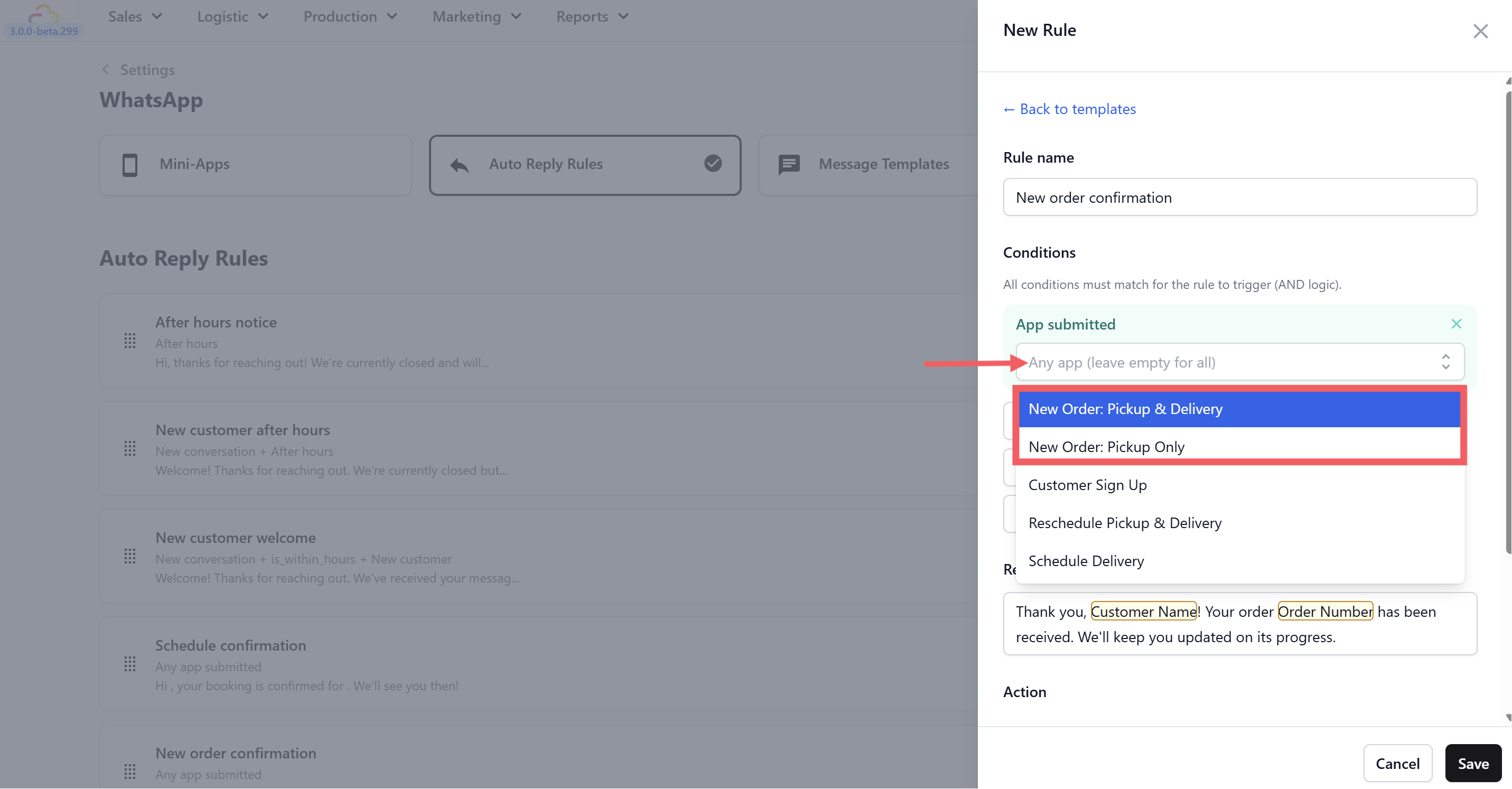Pick Reschedule Pickup & Delivery option
The width and height of the screenshot is (1512, 789).
pyautogui.click(x=1125, y=523)
